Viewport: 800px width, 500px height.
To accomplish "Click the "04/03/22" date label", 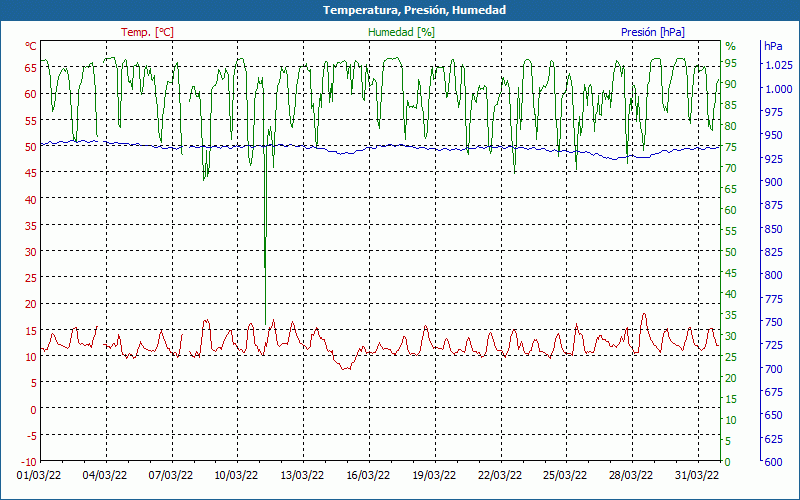I will pyautogui.click(x=105, y=475).
